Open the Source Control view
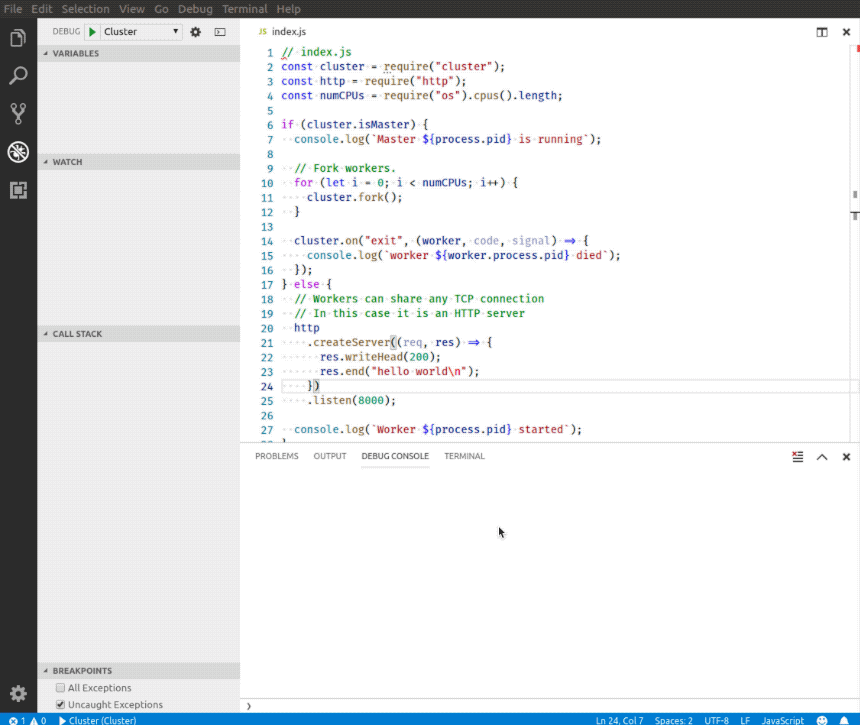The image size is (860, 725). click(18, 113)
